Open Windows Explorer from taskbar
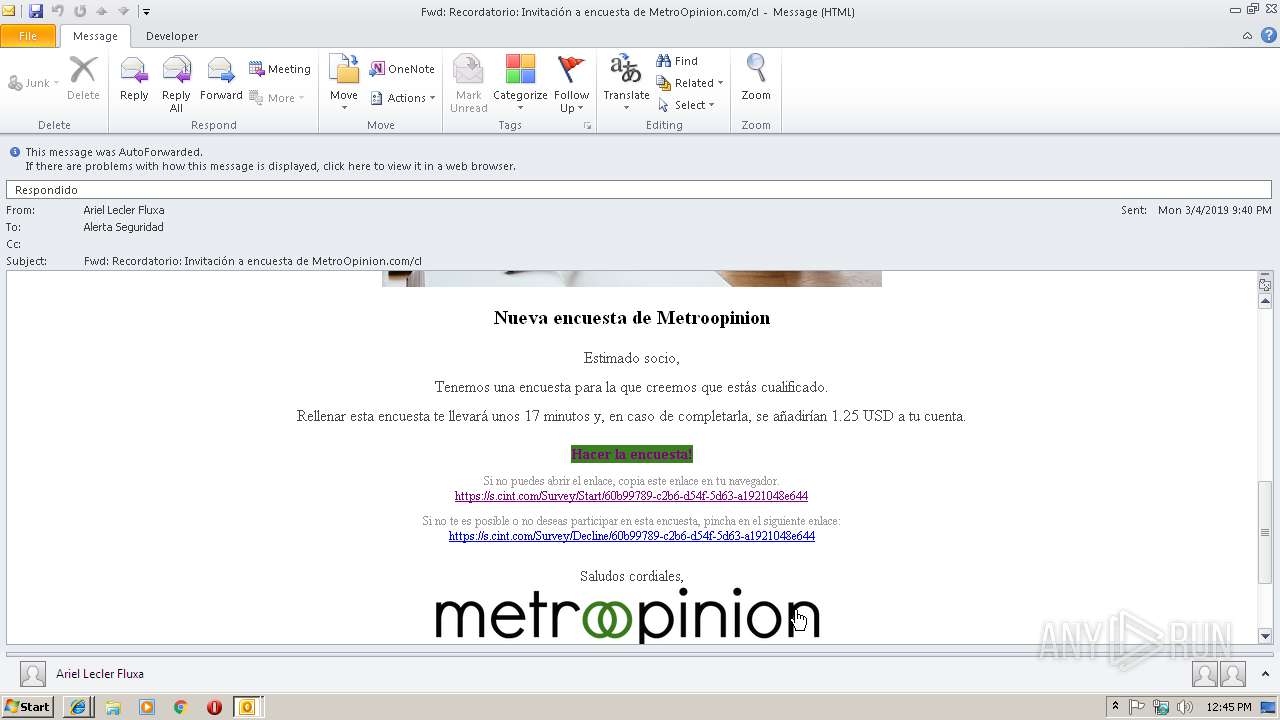 [113, 707]
